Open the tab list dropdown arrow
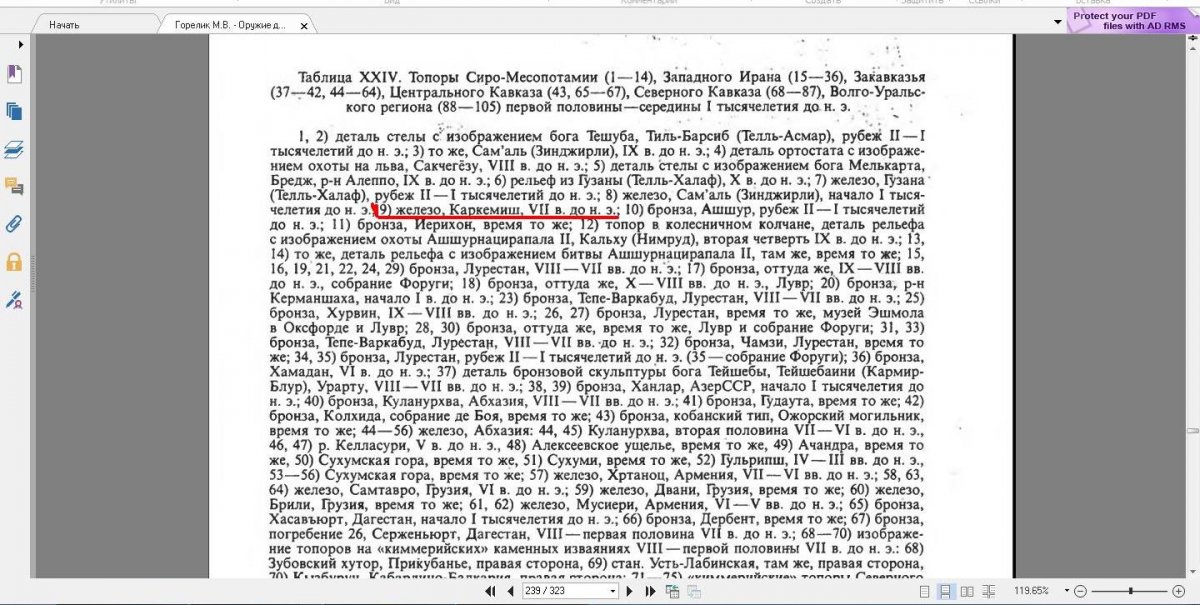 click(x=1058, y=22)
